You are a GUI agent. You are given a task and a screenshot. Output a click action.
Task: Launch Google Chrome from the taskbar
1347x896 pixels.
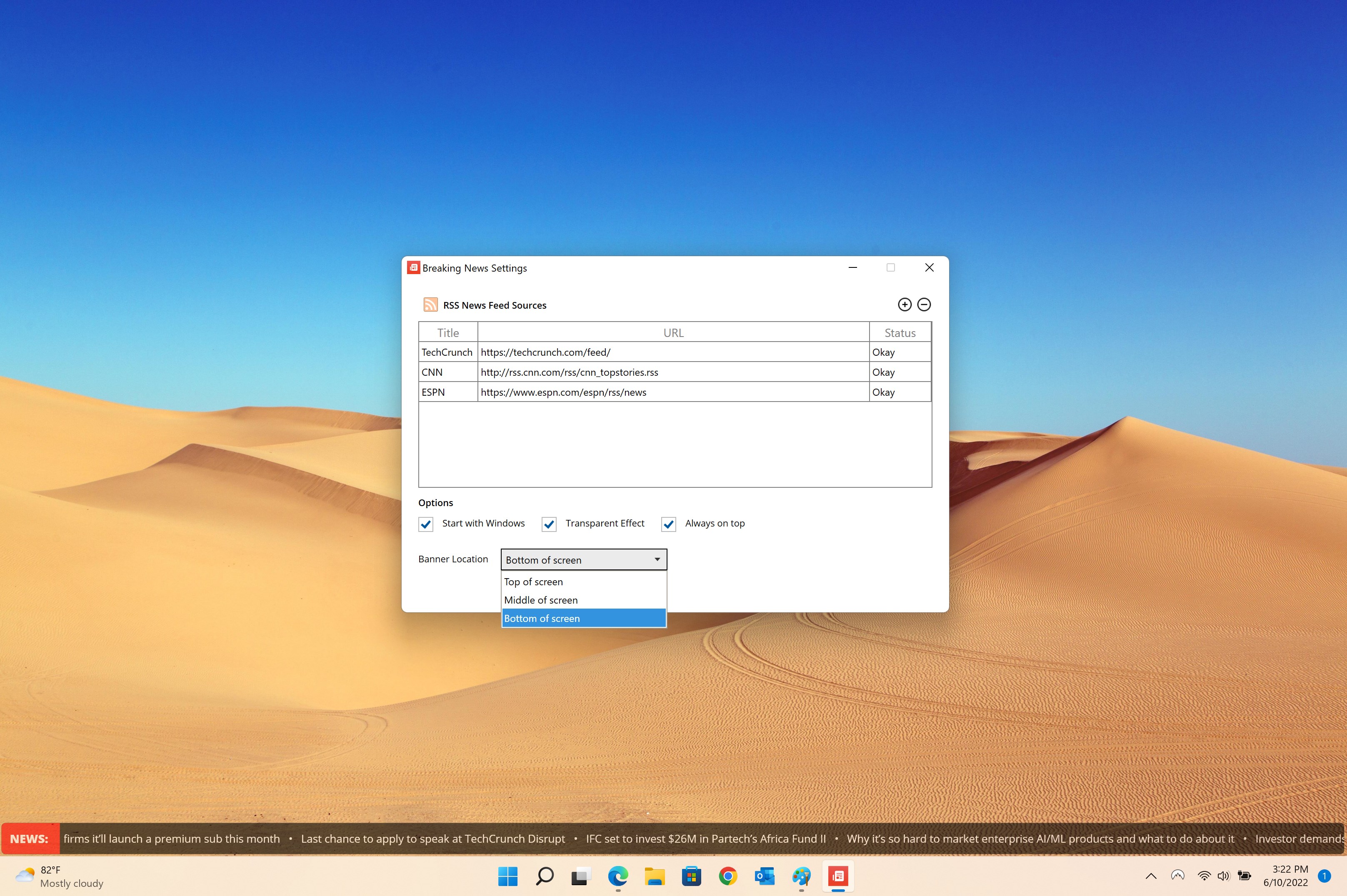coord(727,876)
